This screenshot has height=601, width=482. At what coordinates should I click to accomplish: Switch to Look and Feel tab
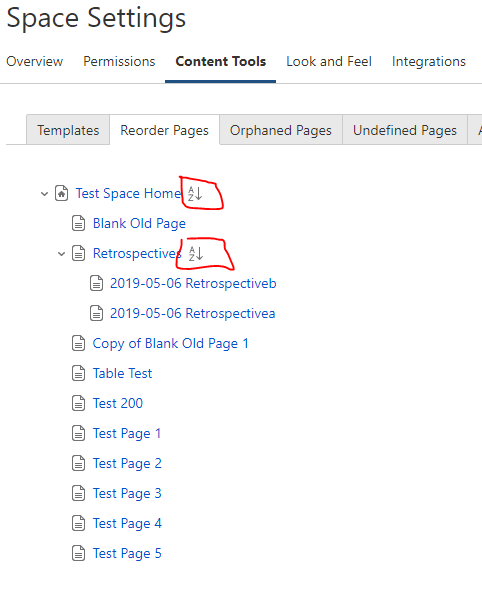(x=329, y=61)
